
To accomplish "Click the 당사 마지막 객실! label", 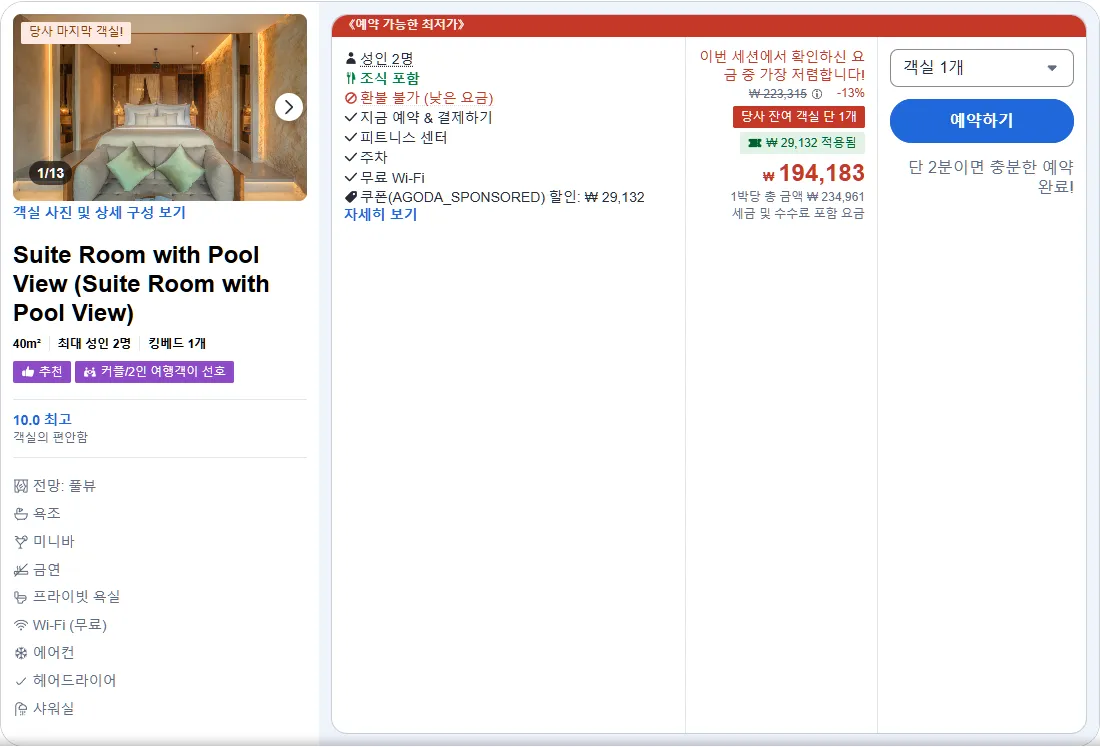I will pos(76,32).
